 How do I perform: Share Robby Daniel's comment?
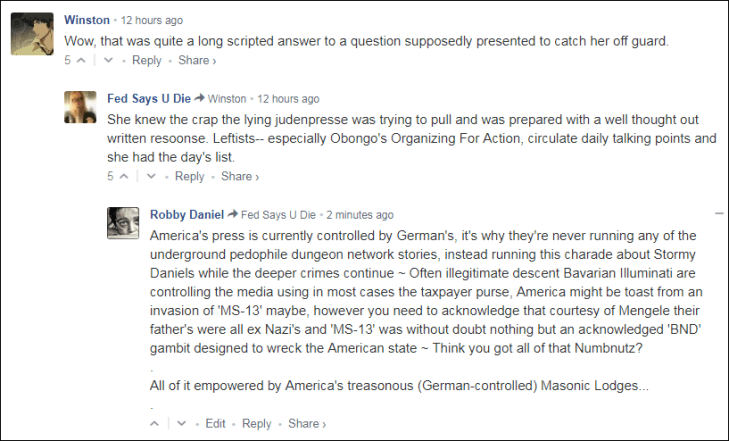coord(306,424)
